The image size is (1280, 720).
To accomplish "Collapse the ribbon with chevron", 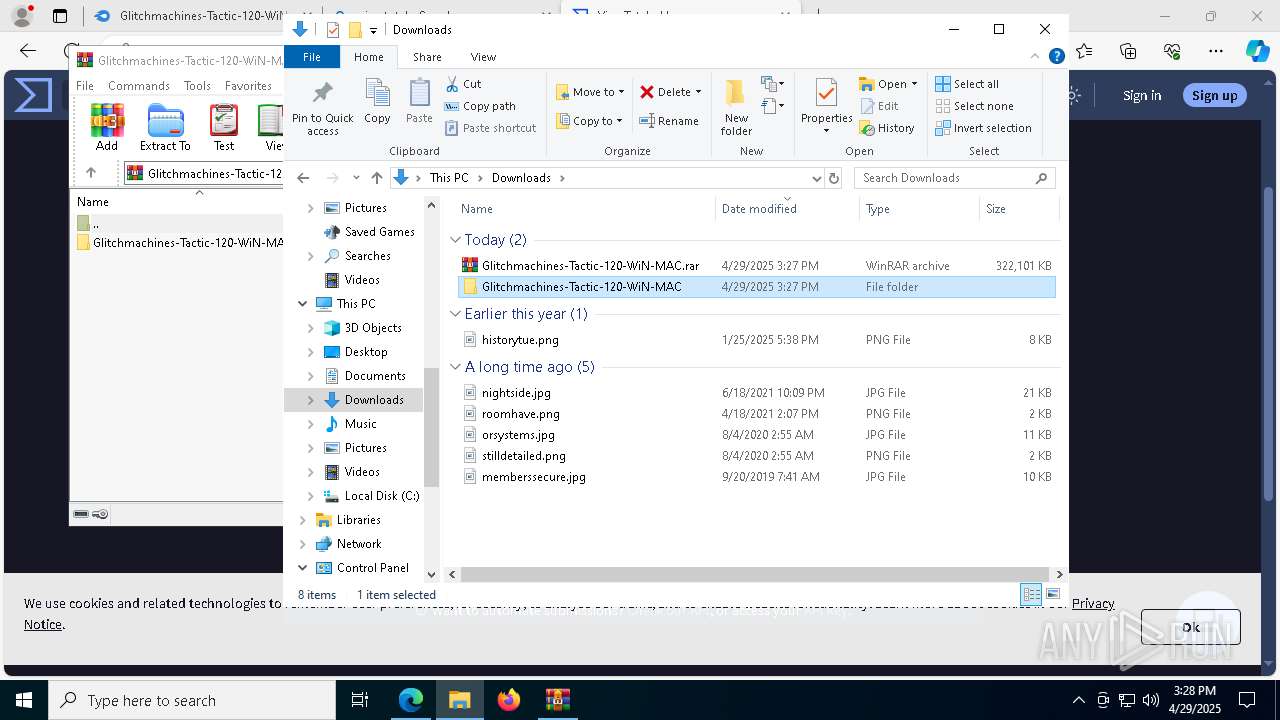I will (1035, 57).
